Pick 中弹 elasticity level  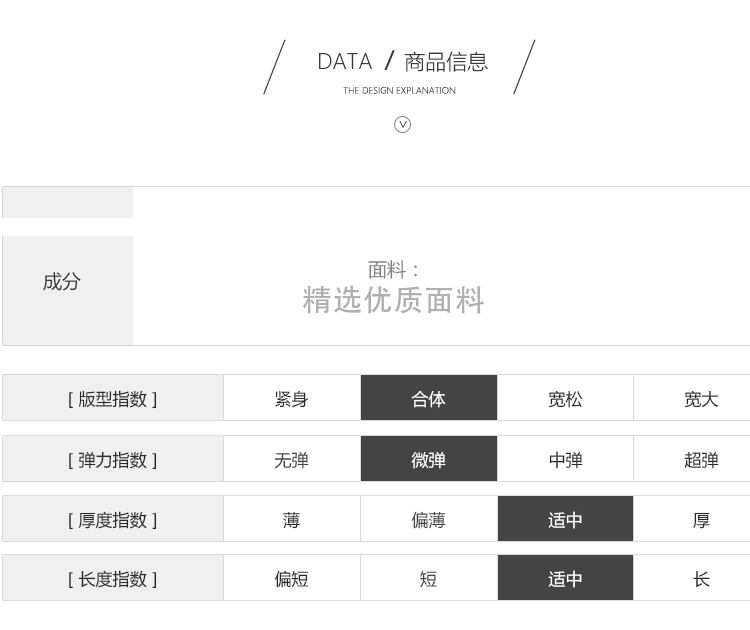coord(565,460)
